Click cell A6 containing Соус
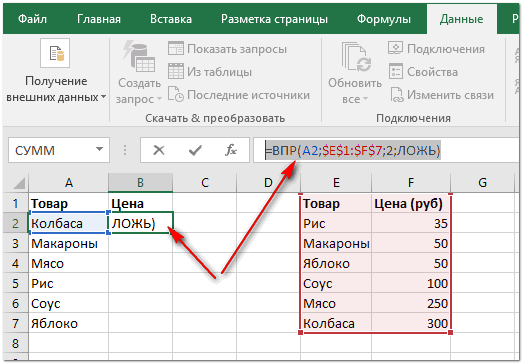The image size is (523, 364). (68, 303)
